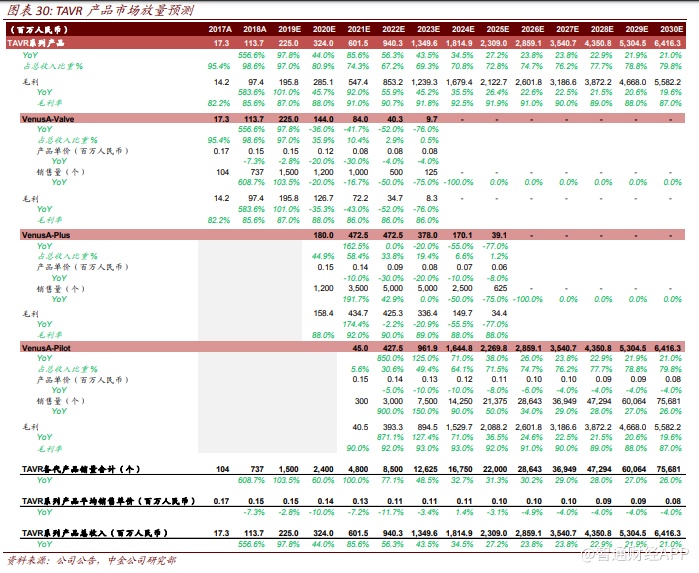Click the source note 资料来源：公司公告，中金公司研究部

coord(91,561)
